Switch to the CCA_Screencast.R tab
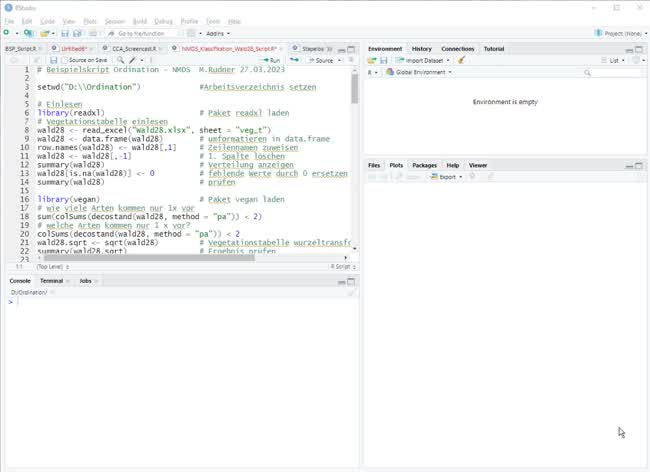Viewport: 650px width, 472px height. pyautogui.click(x=134, y=49)
